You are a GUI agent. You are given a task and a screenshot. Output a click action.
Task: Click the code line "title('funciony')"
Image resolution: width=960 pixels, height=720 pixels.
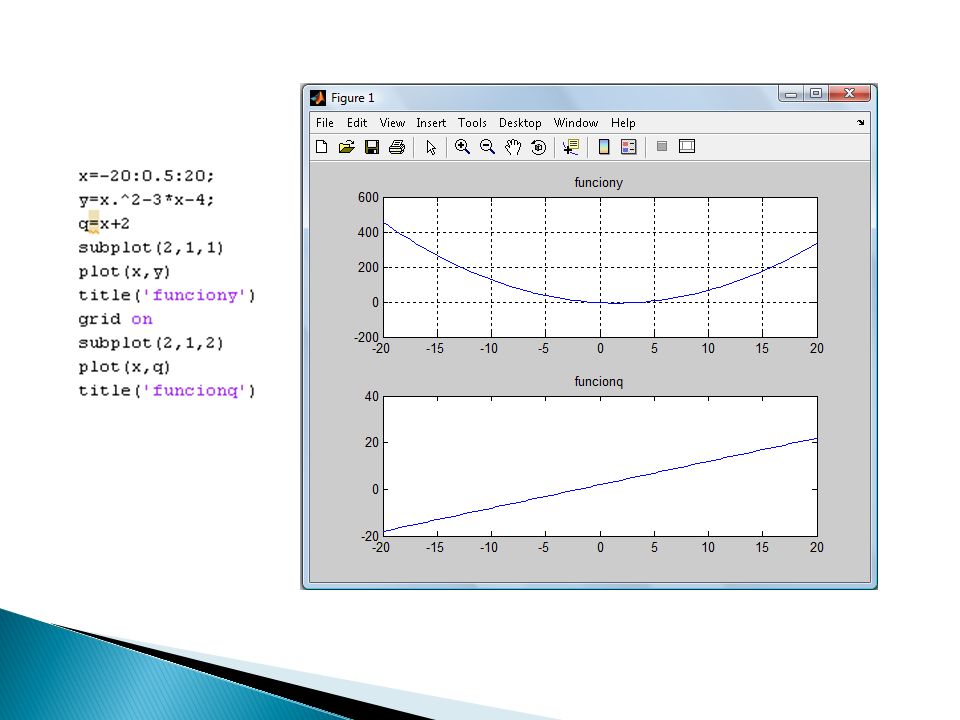point(167,295)
